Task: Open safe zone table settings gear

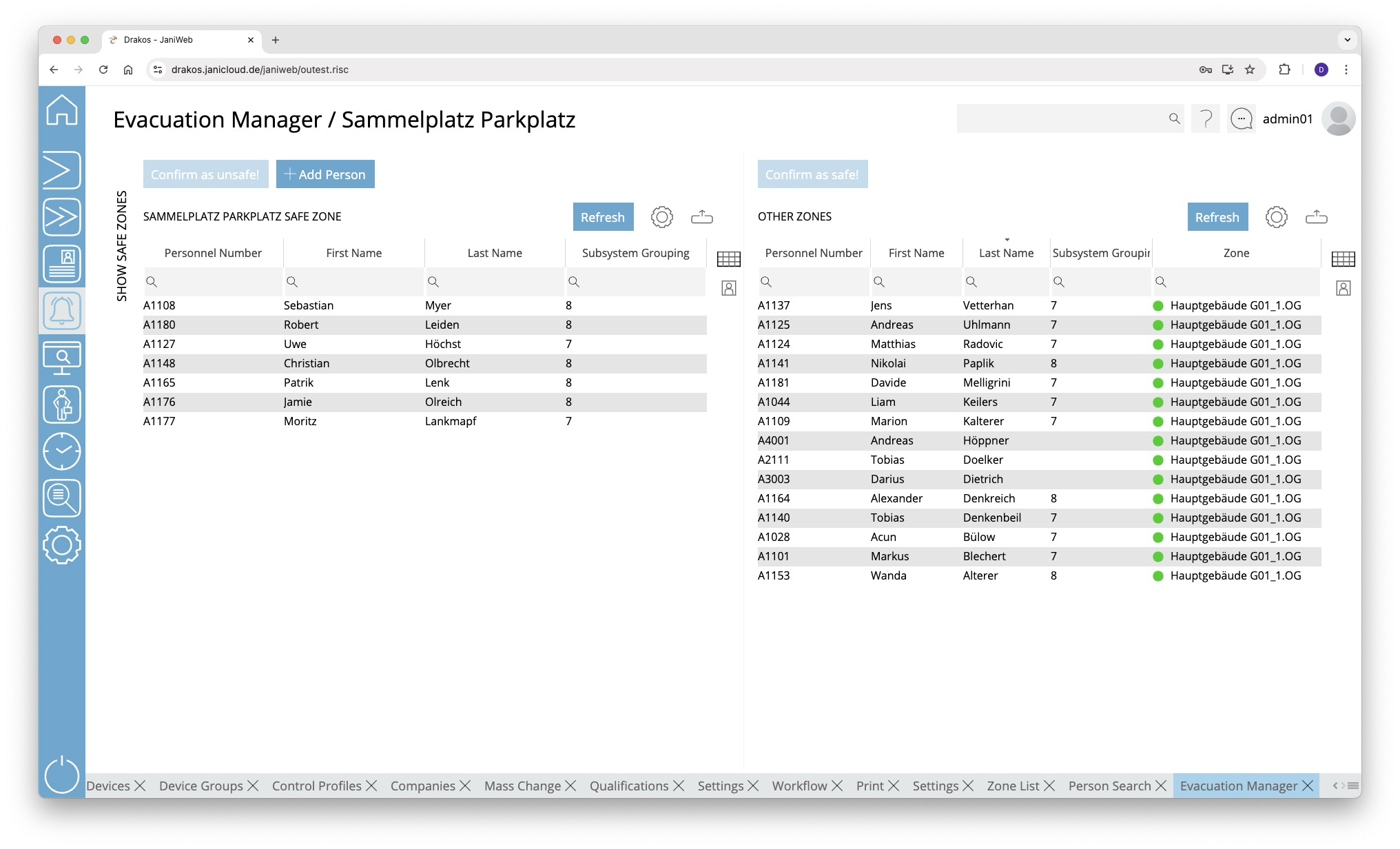Action: [661, 217]
